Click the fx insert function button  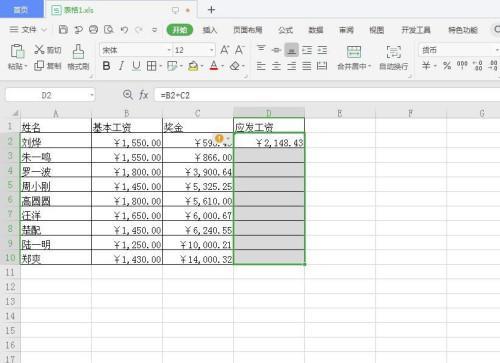pyautogui.click(x=144, y=95)
